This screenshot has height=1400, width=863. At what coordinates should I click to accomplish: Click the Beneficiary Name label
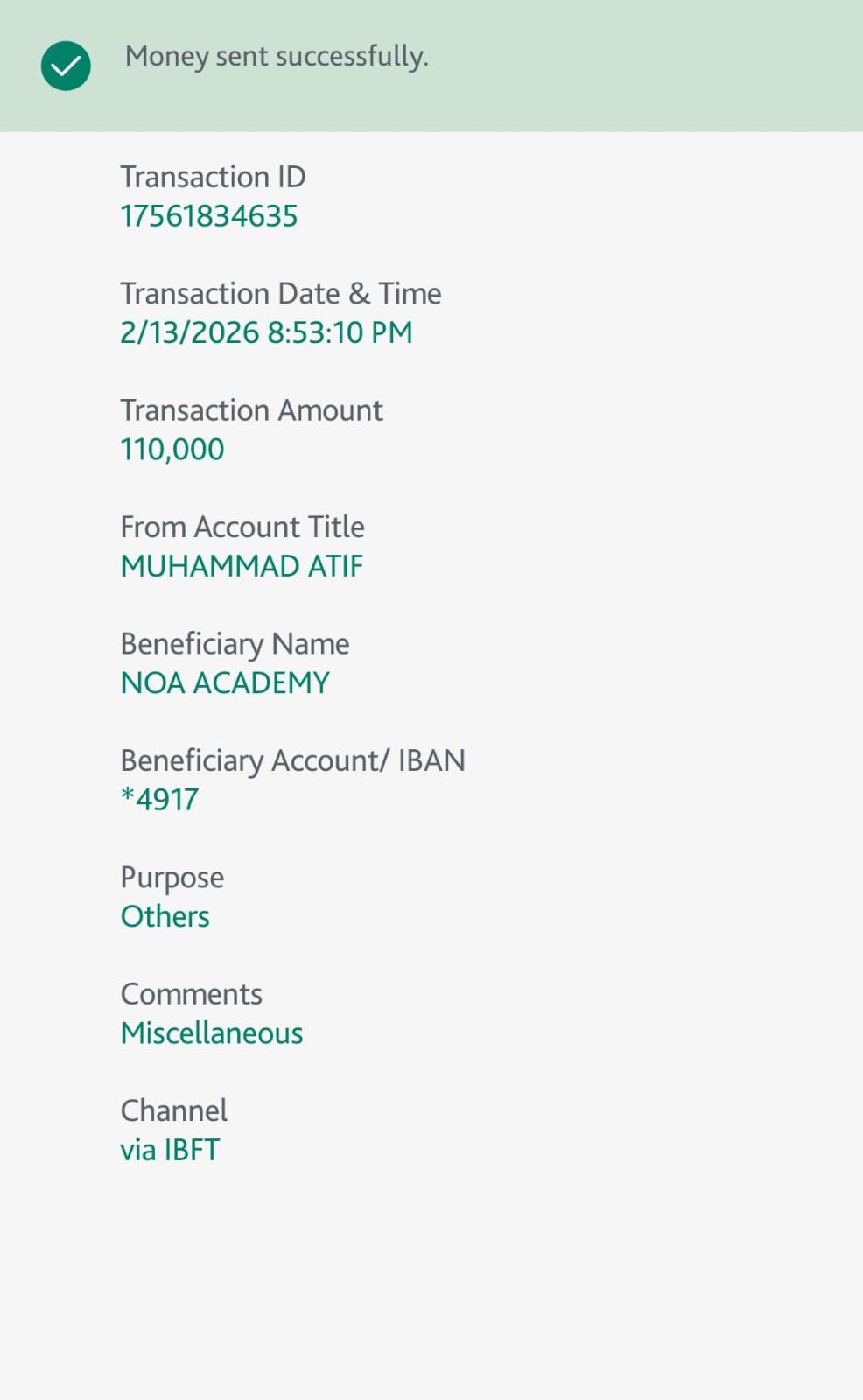235,644
